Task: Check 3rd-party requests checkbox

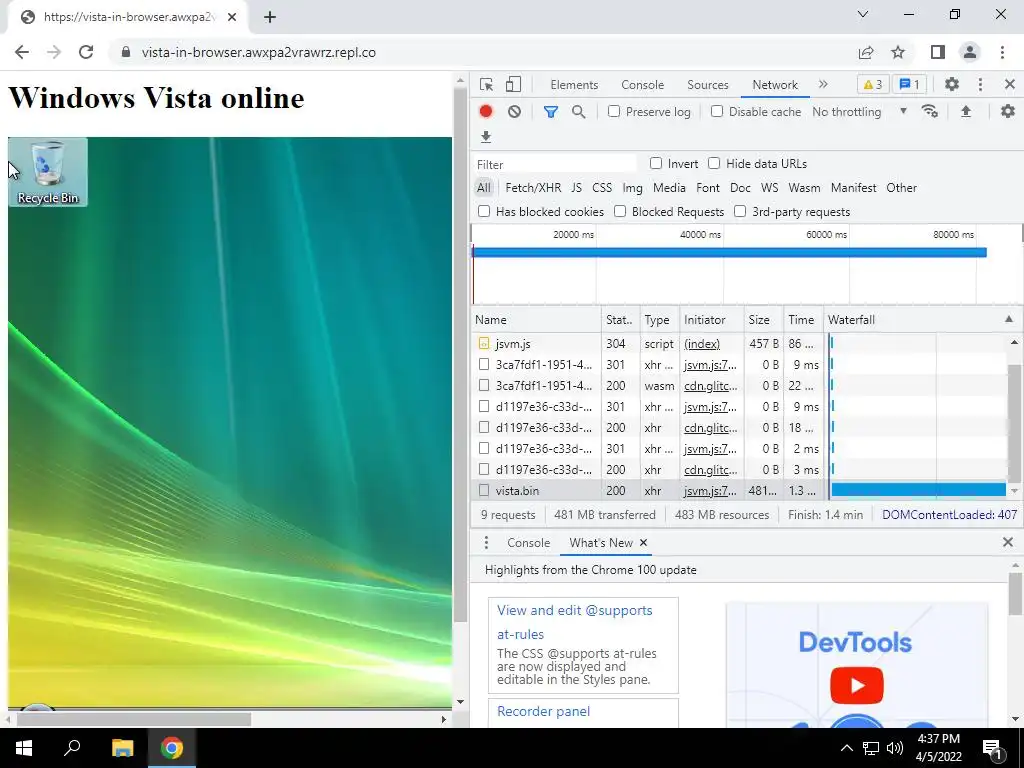Action: click(x=740, y=211)
